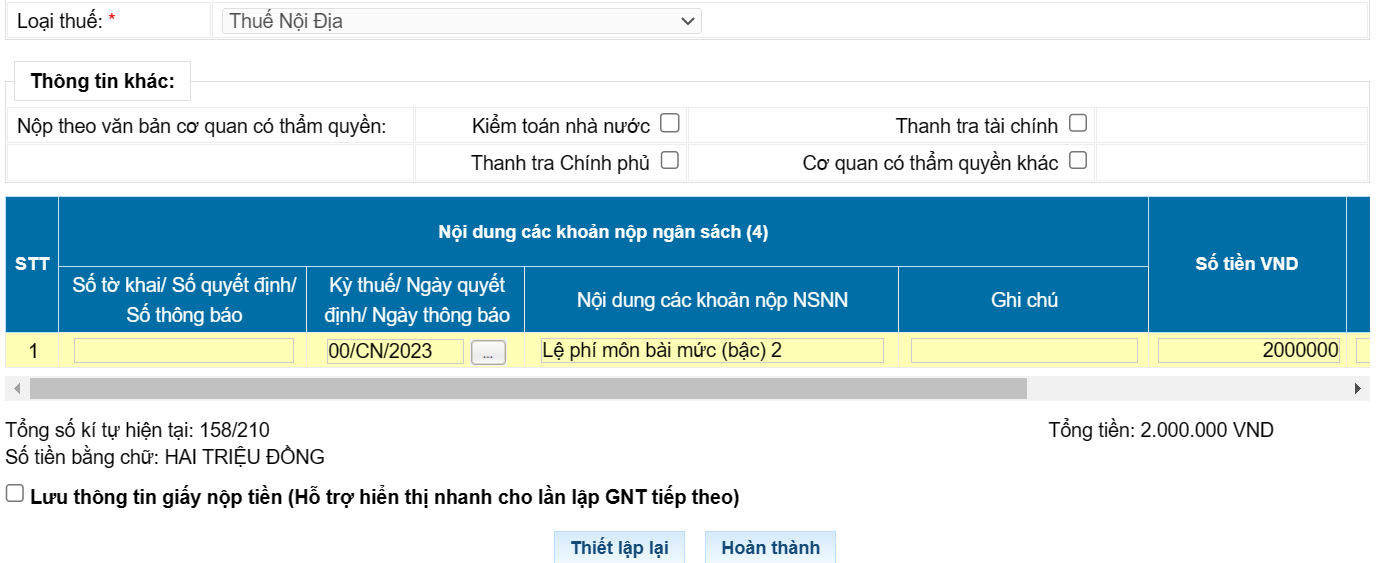This screenshot has width=1379, height=563.
Task: Click the right arrow of horizontal scrollbar
Action: tap(1357, 388)
